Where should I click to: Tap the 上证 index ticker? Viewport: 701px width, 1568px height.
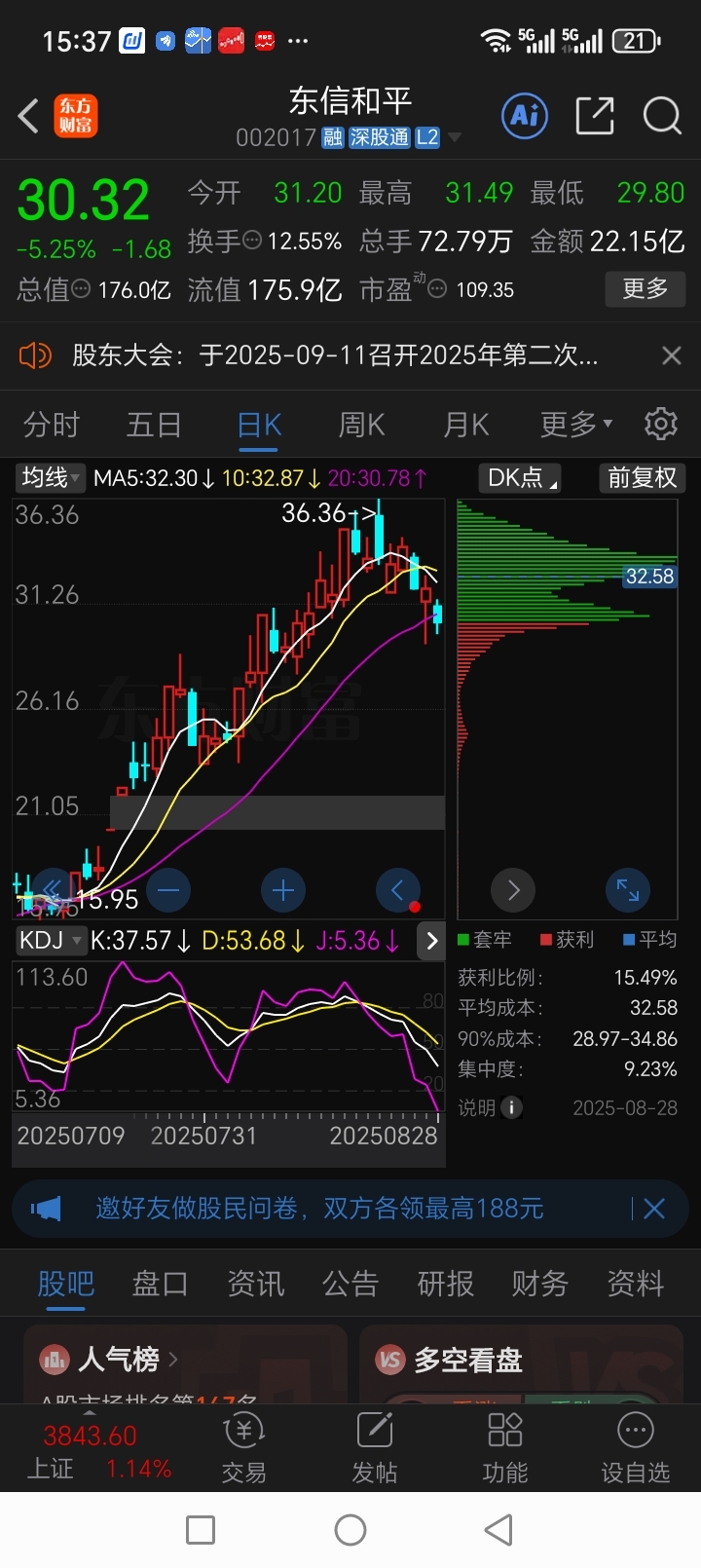pos(97,1452)
